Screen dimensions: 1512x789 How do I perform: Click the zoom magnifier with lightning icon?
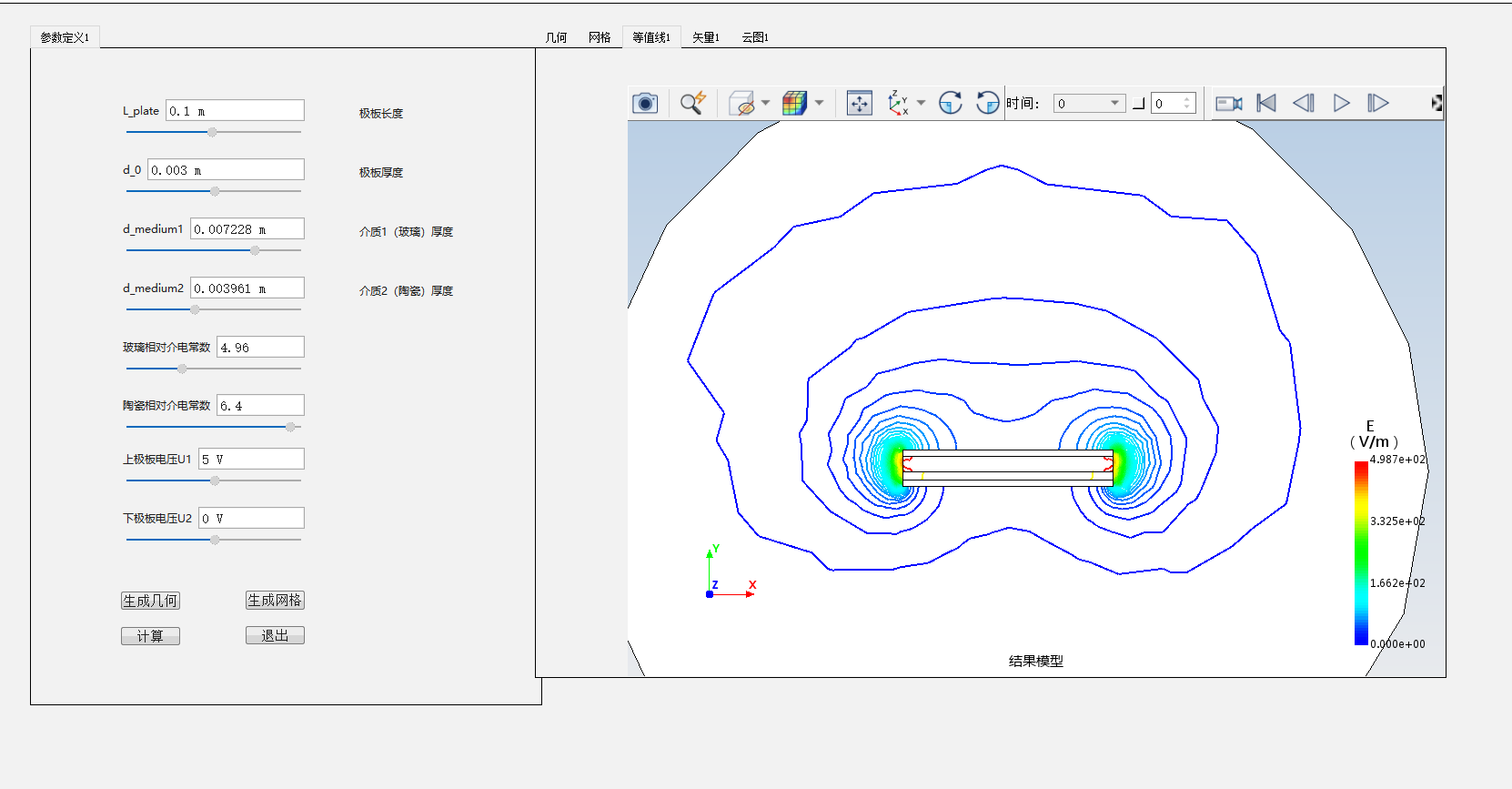tap(693, 103)
